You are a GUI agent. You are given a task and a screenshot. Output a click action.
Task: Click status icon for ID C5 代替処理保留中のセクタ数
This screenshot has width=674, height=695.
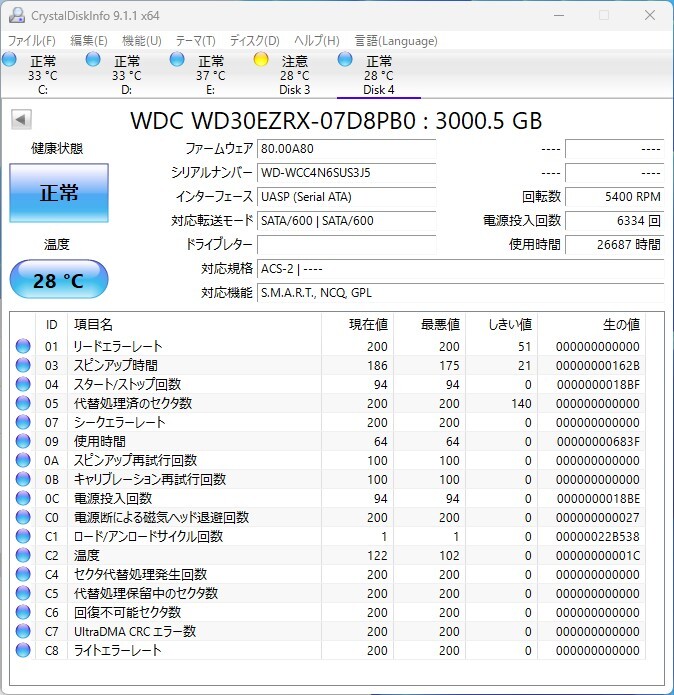click(23, 593)
